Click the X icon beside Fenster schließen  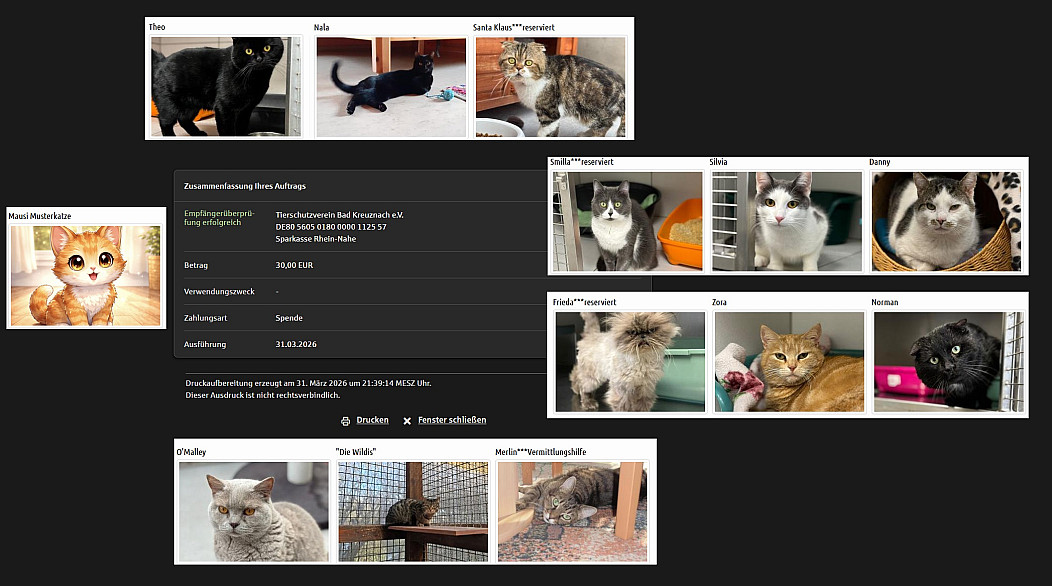tap(407, 421)
